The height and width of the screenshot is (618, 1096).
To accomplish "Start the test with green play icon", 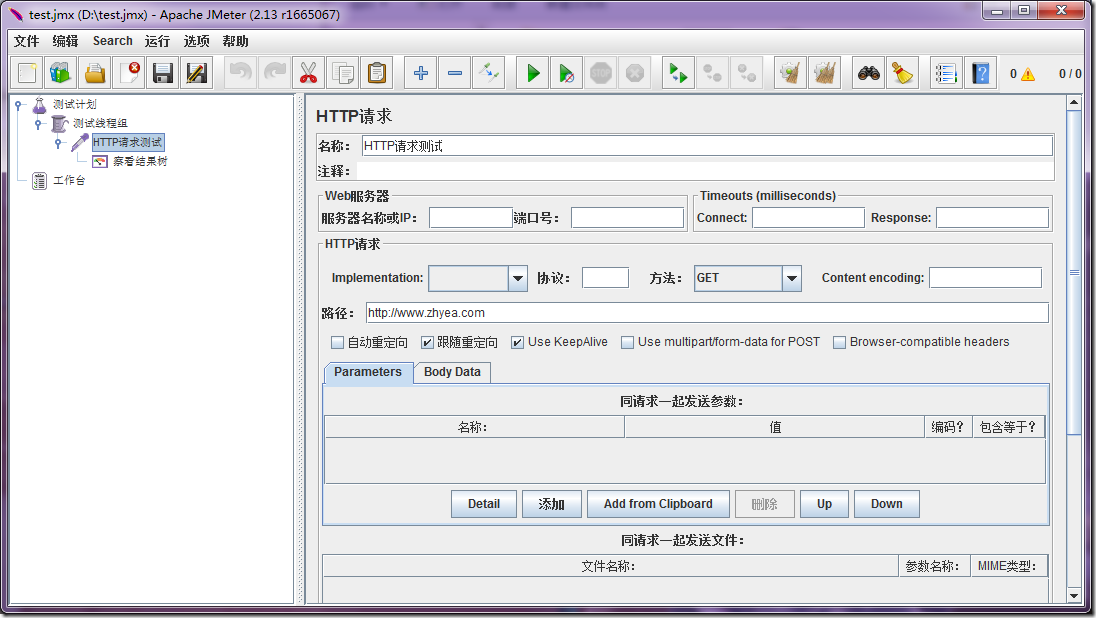I will (x=533, y=73).
